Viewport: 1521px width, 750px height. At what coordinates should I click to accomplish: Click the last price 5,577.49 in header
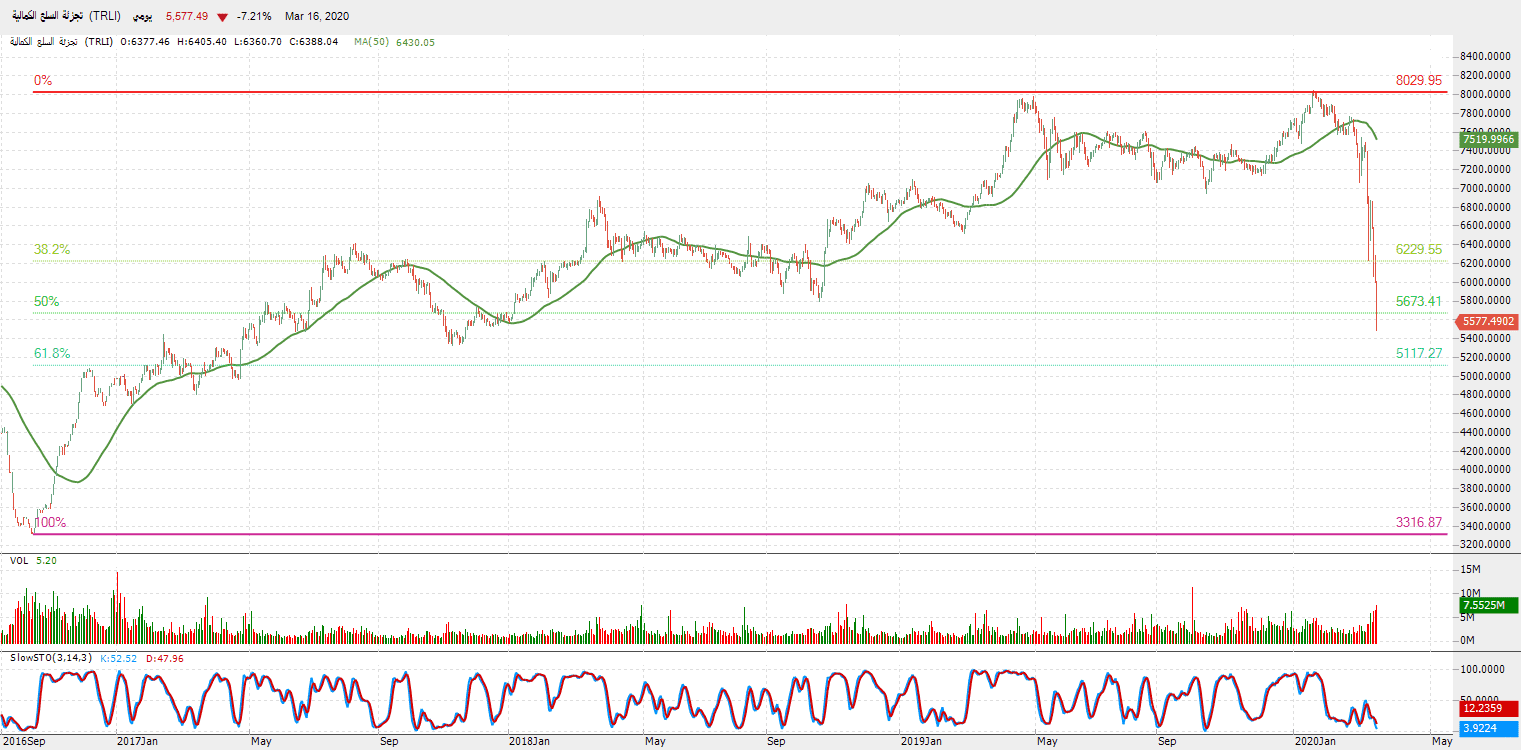coord(186,17)
